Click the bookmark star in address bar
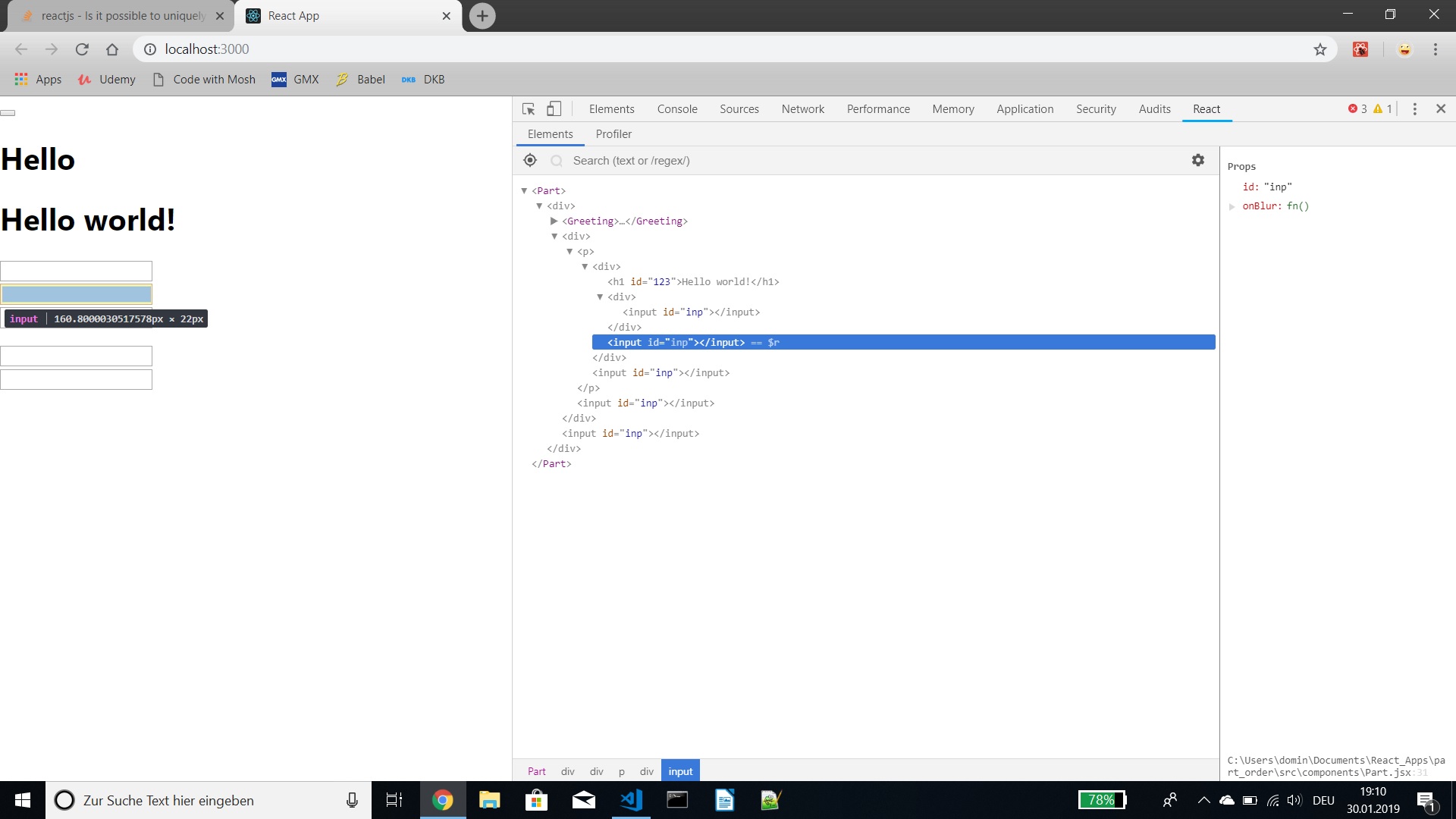 [x=1320, y=49]
